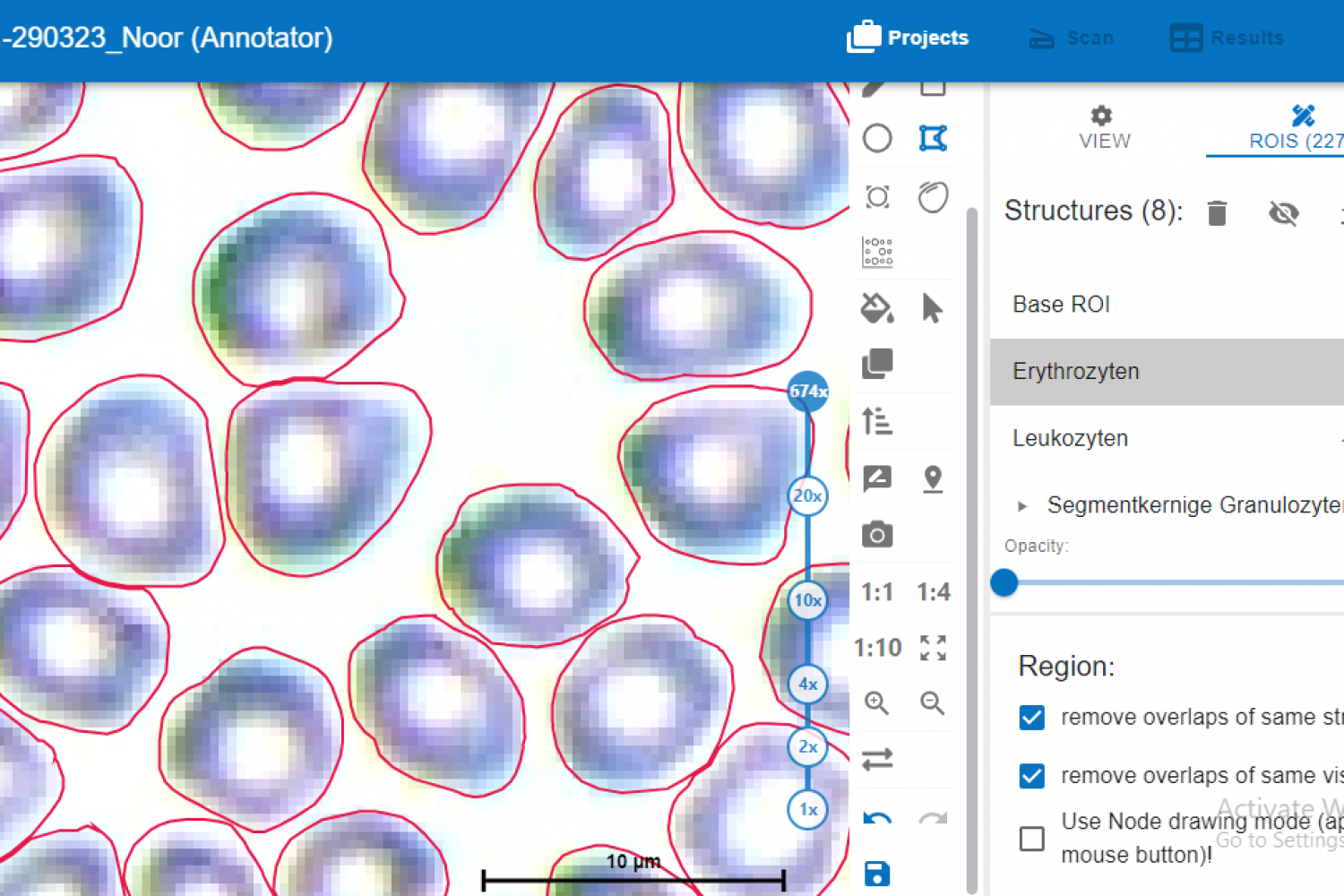Choose the fill bucket tool

876,308
